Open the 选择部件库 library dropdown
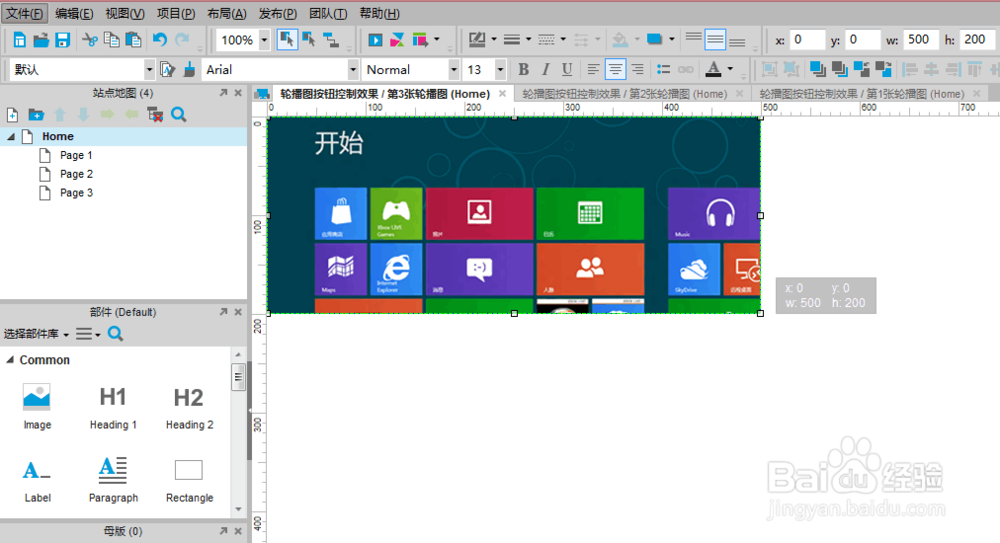This screenshot has width=1000, height=543. [x=36, y=334]
